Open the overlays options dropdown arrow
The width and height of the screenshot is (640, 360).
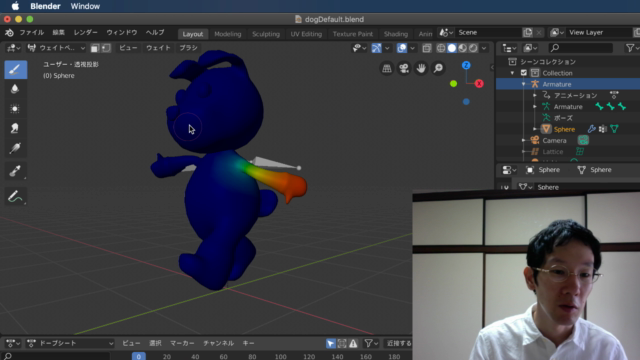413,48
